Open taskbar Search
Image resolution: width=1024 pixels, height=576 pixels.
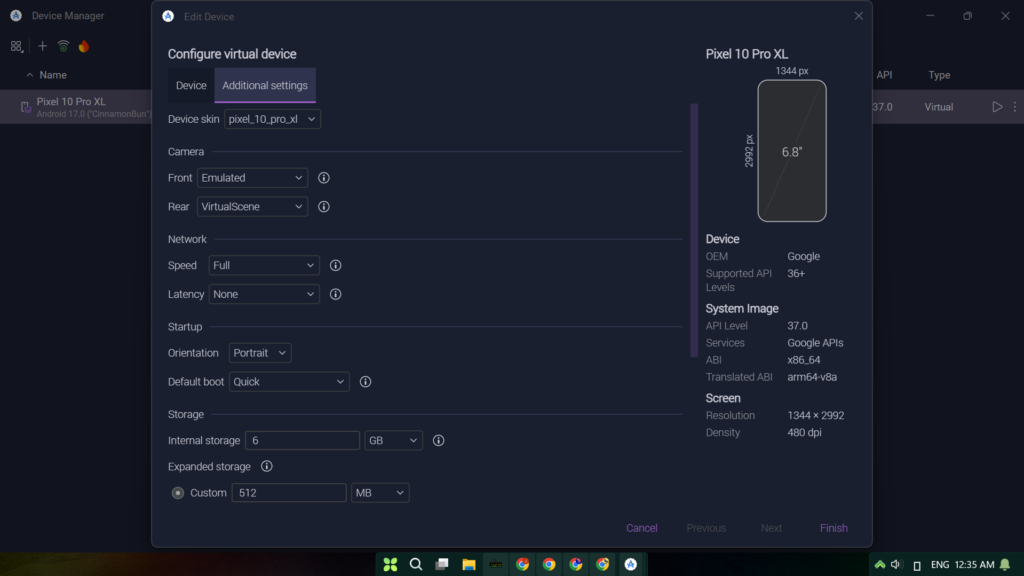click(x=415, y=564)
